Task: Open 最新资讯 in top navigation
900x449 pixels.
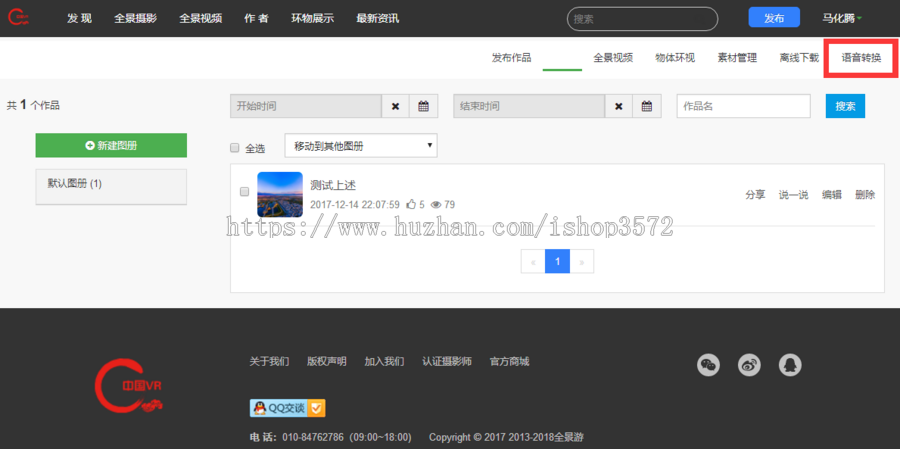Action: (377, 18)
